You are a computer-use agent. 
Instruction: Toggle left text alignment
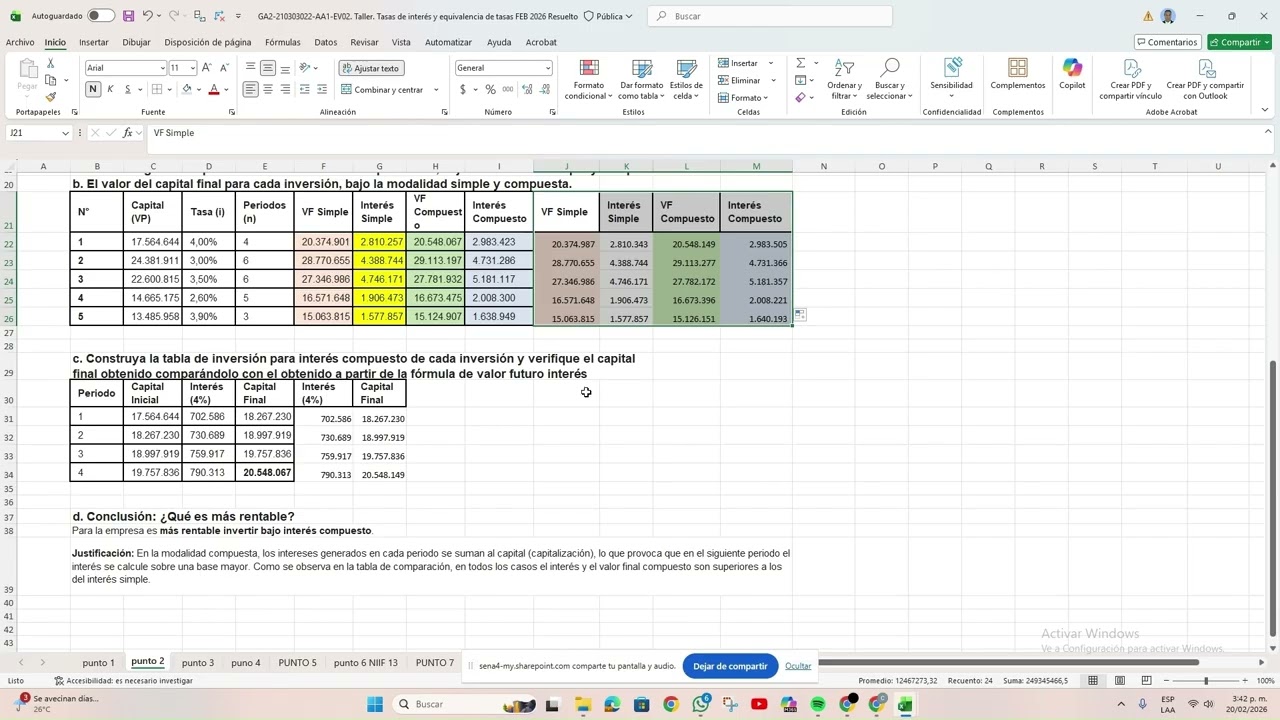click(x=251, y=89)
